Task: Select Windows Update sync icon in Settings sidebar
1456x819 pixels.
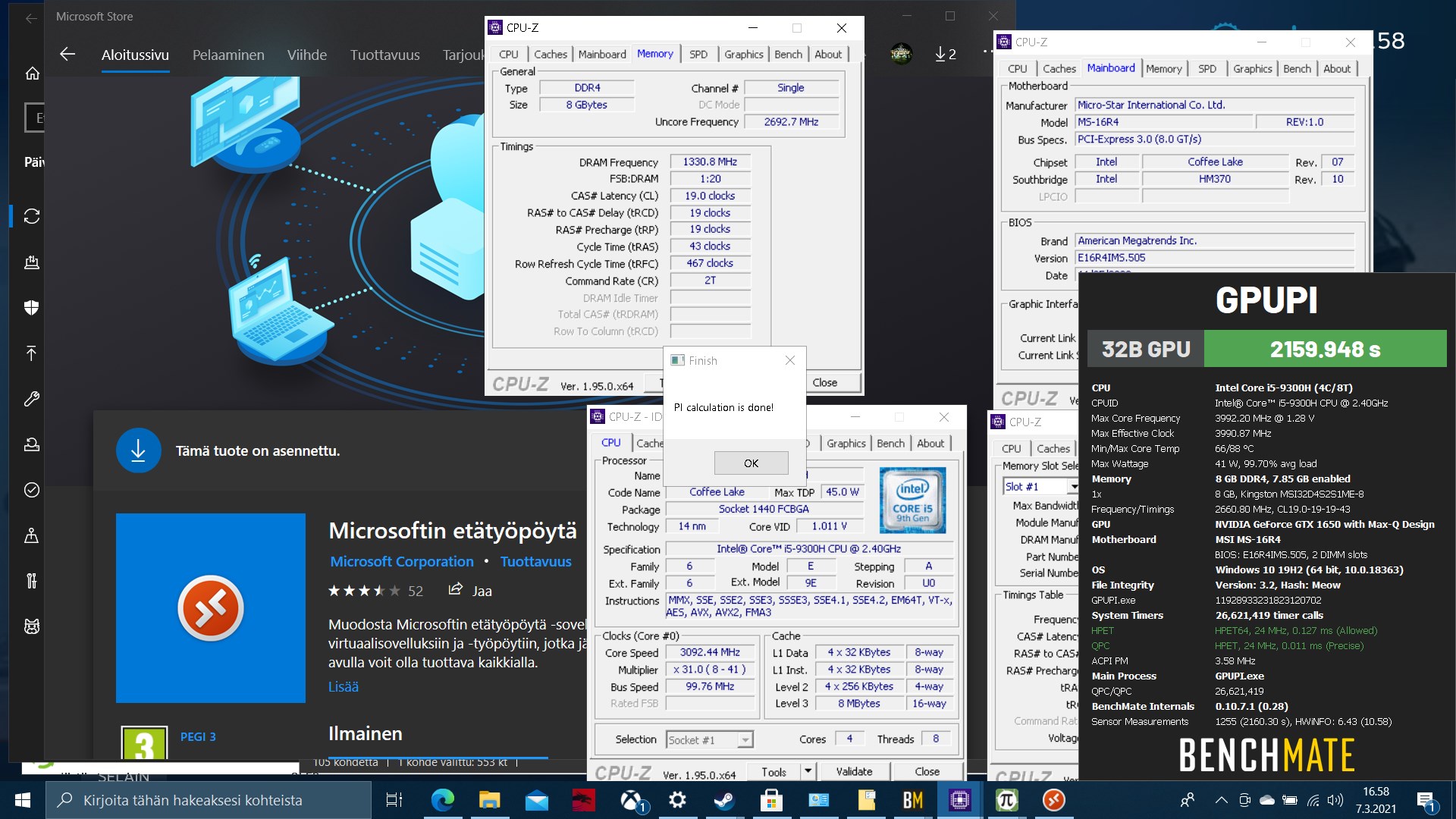Action: (32, 216)
